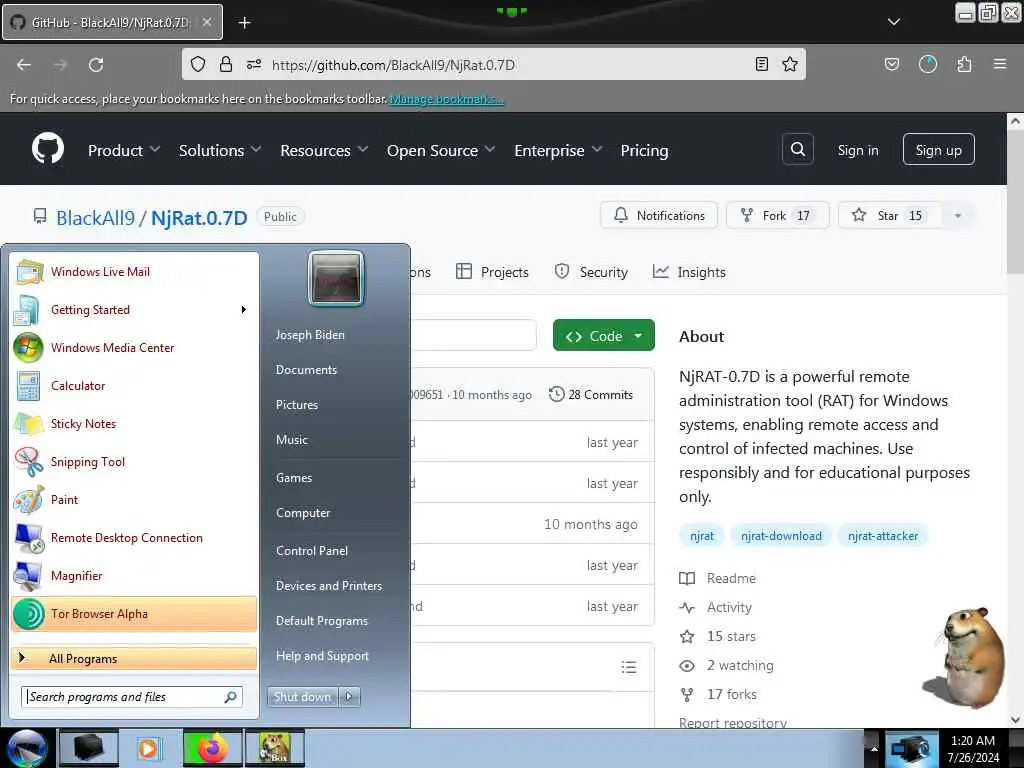Screen dimensions: 1024x768
Task: Click the Pricing link
Action: [644, 150]
